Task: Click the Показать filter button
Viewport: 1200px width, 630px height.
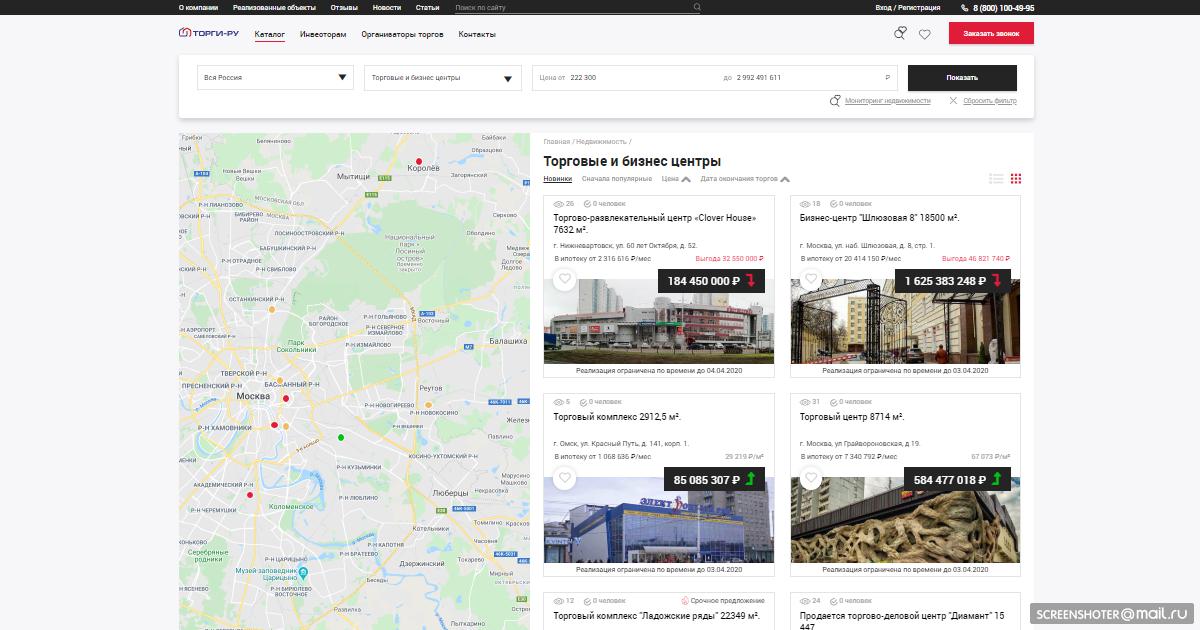Action: coord(962,78)
